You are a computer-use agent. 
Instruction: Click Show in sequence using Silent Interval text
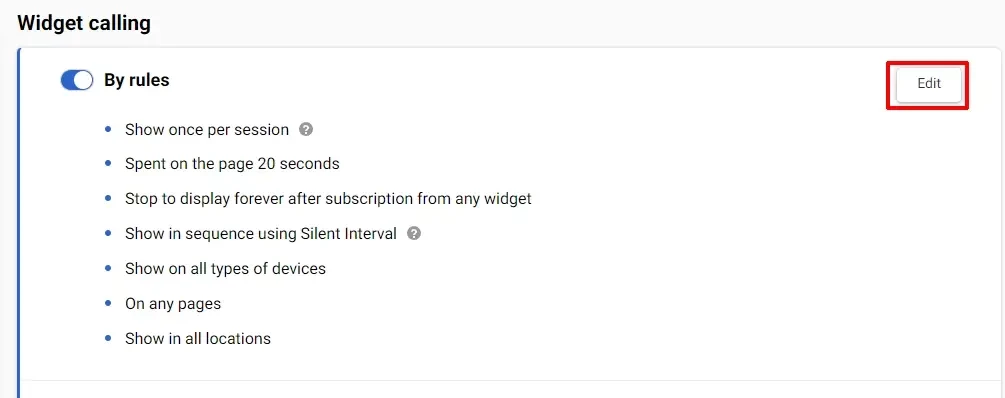(x=261, y=233)
